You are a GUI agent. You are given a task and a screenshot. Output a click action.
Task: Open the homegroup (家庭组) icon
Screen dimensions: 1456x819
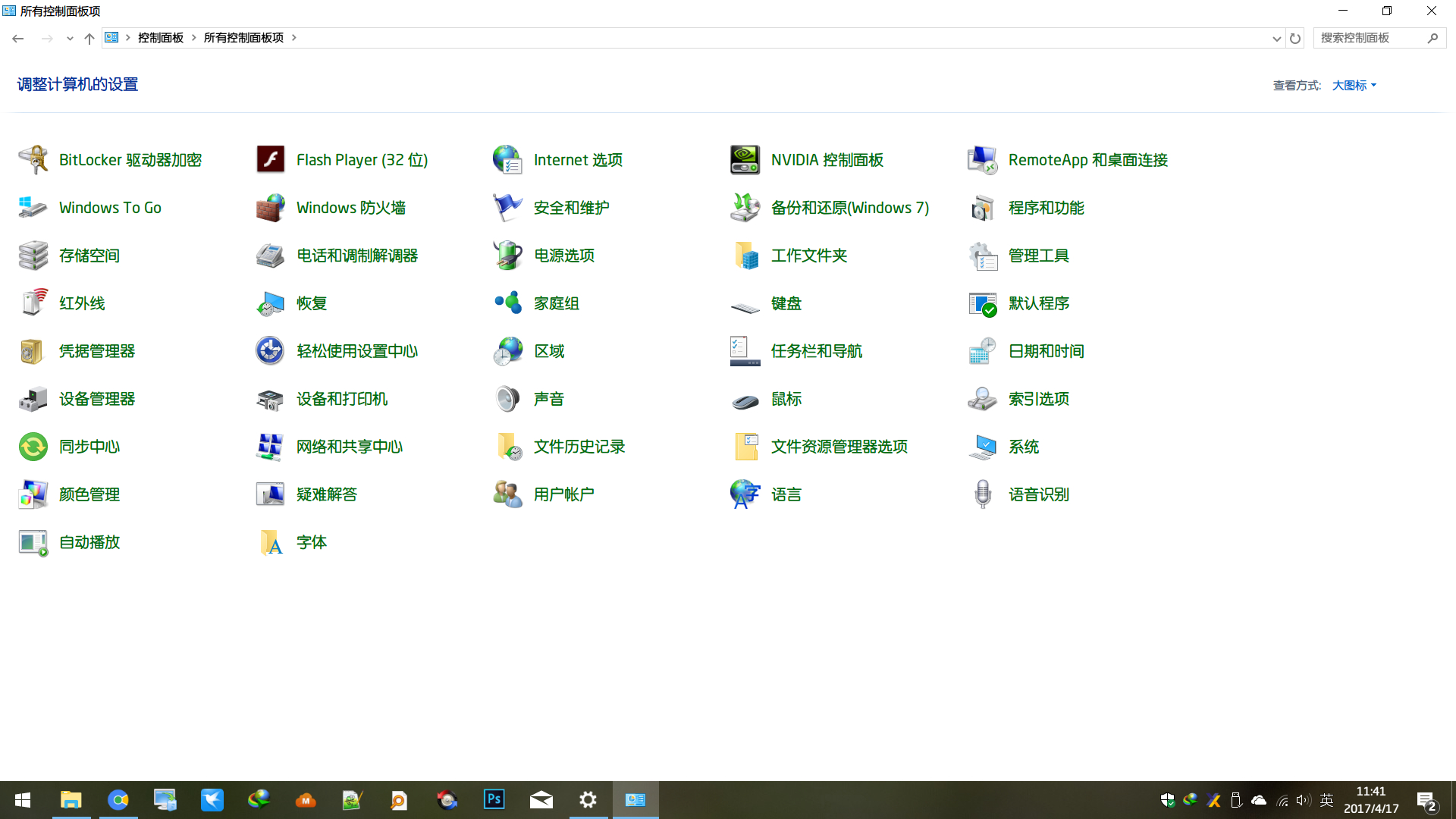point(507,303)
